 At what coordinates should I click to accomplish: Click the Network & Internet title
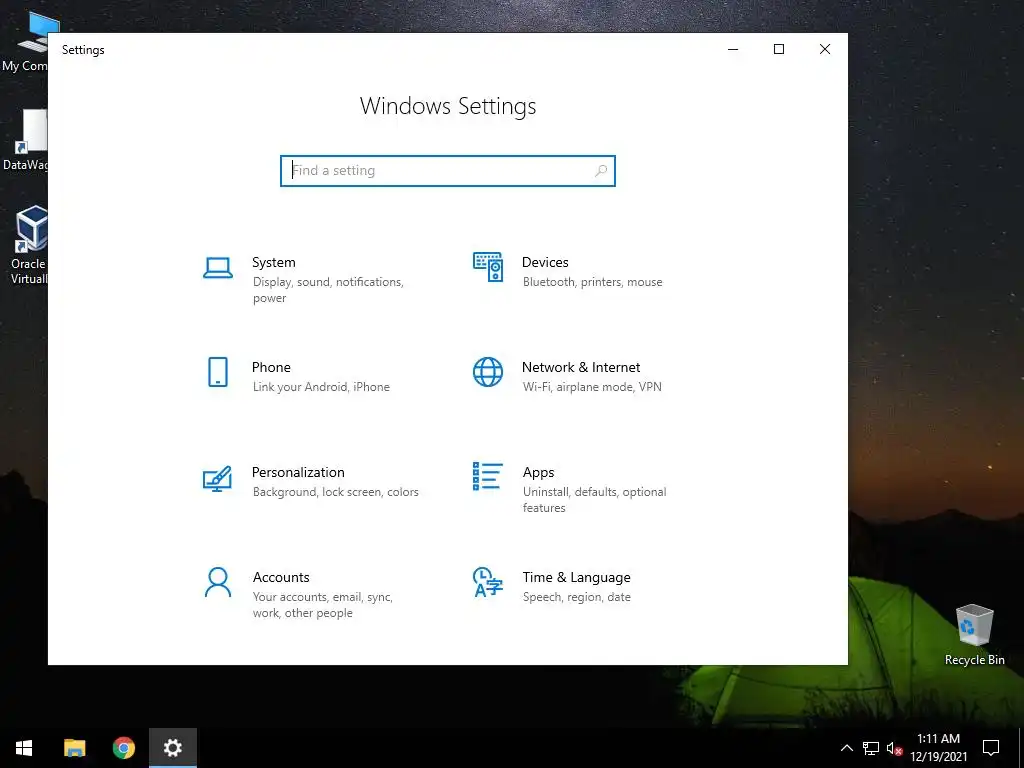[x=581, y=368]
